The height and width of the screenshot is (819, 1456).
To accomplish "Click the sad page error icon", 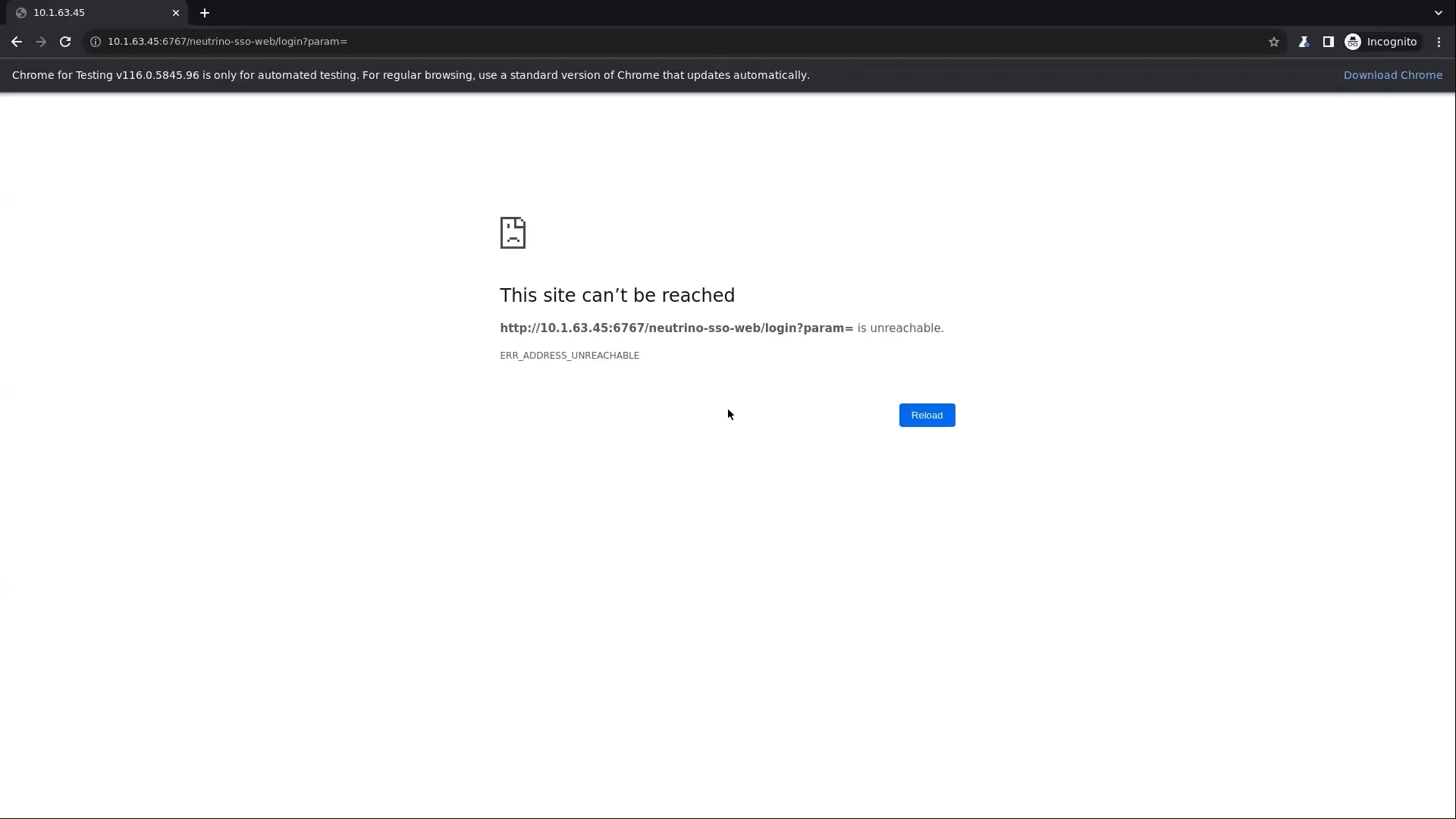I will [513, 233].
